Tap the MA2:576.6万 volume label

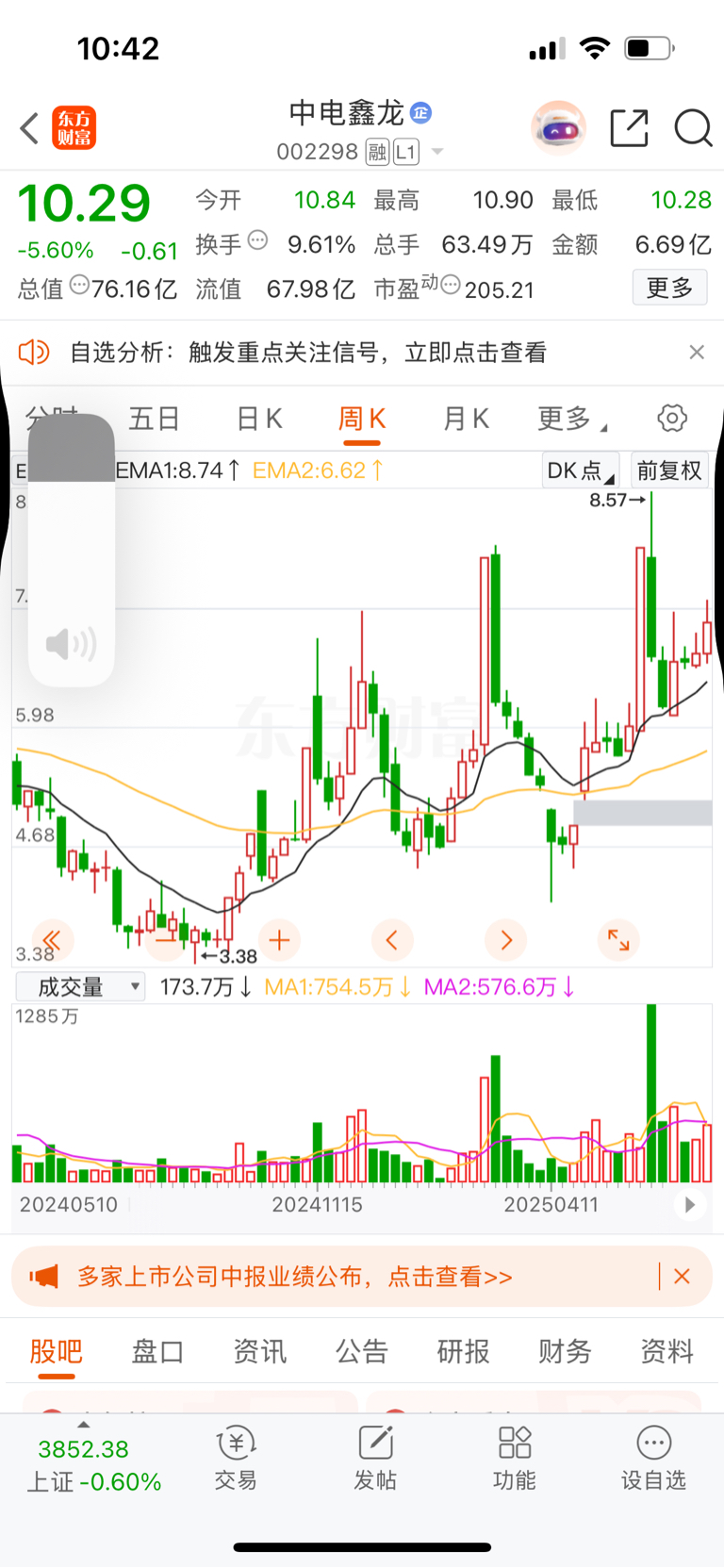click(500, 987)
